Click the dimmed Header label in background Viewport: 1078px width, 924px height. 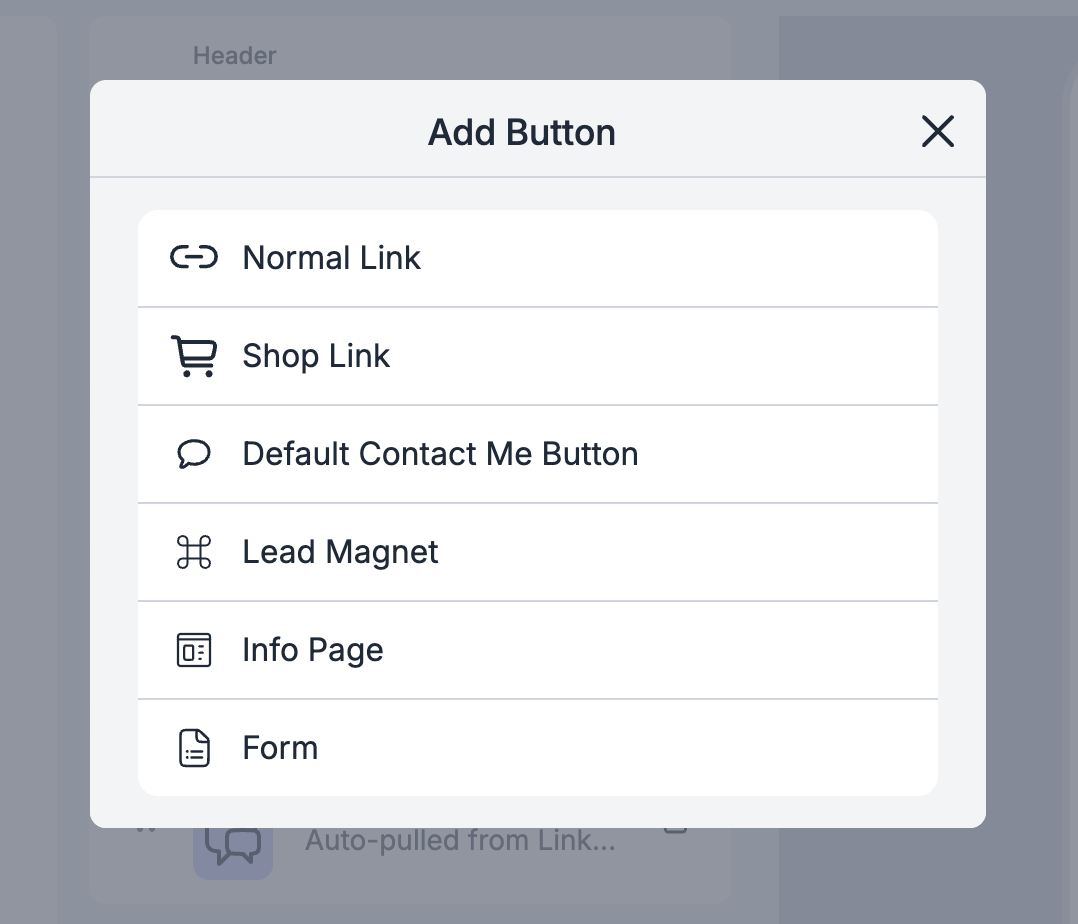point(234,56)
